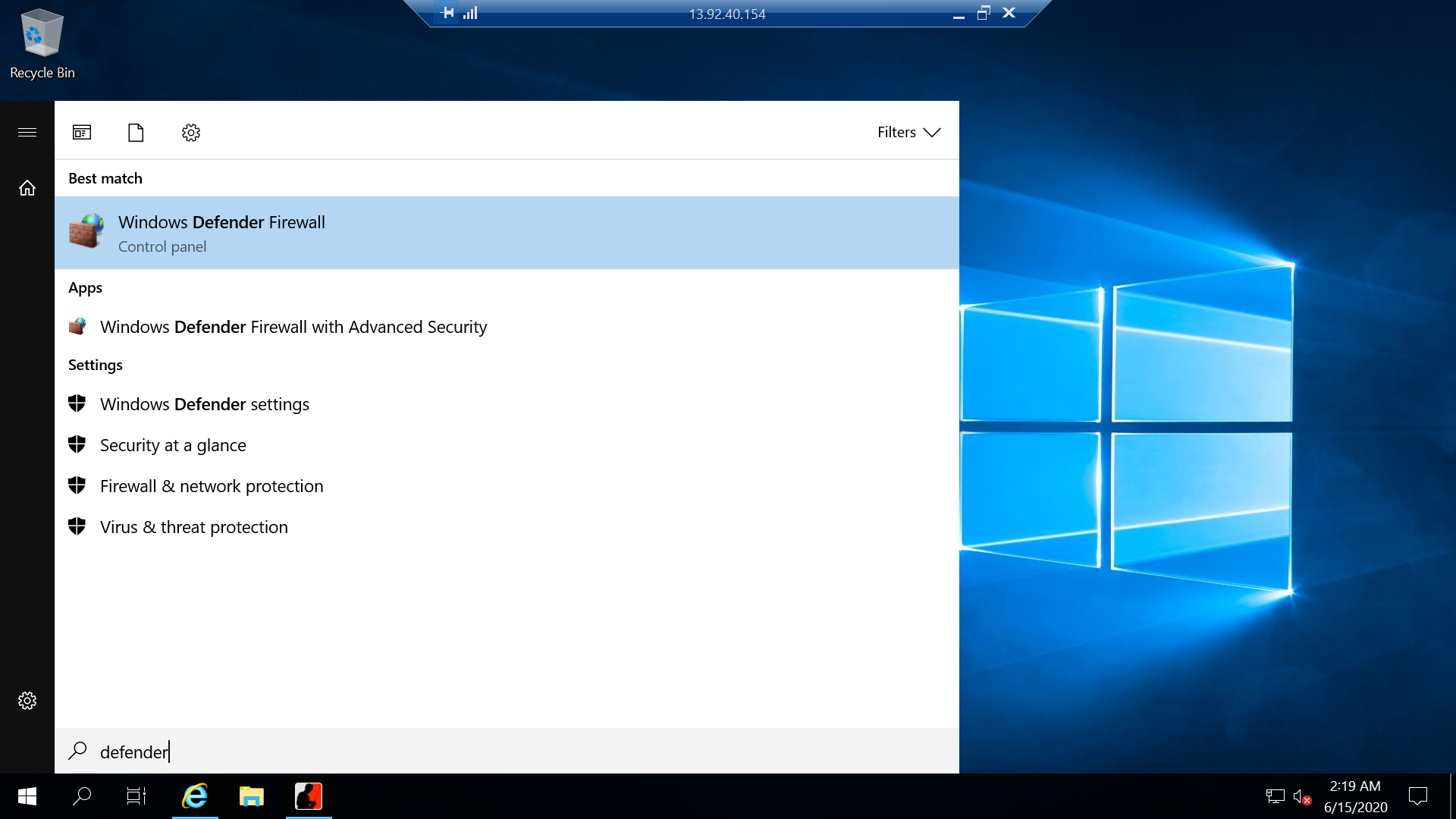The image size is (1456, 819).
Task: Click the firewall brick icon in best match
Action: [86, 231]
